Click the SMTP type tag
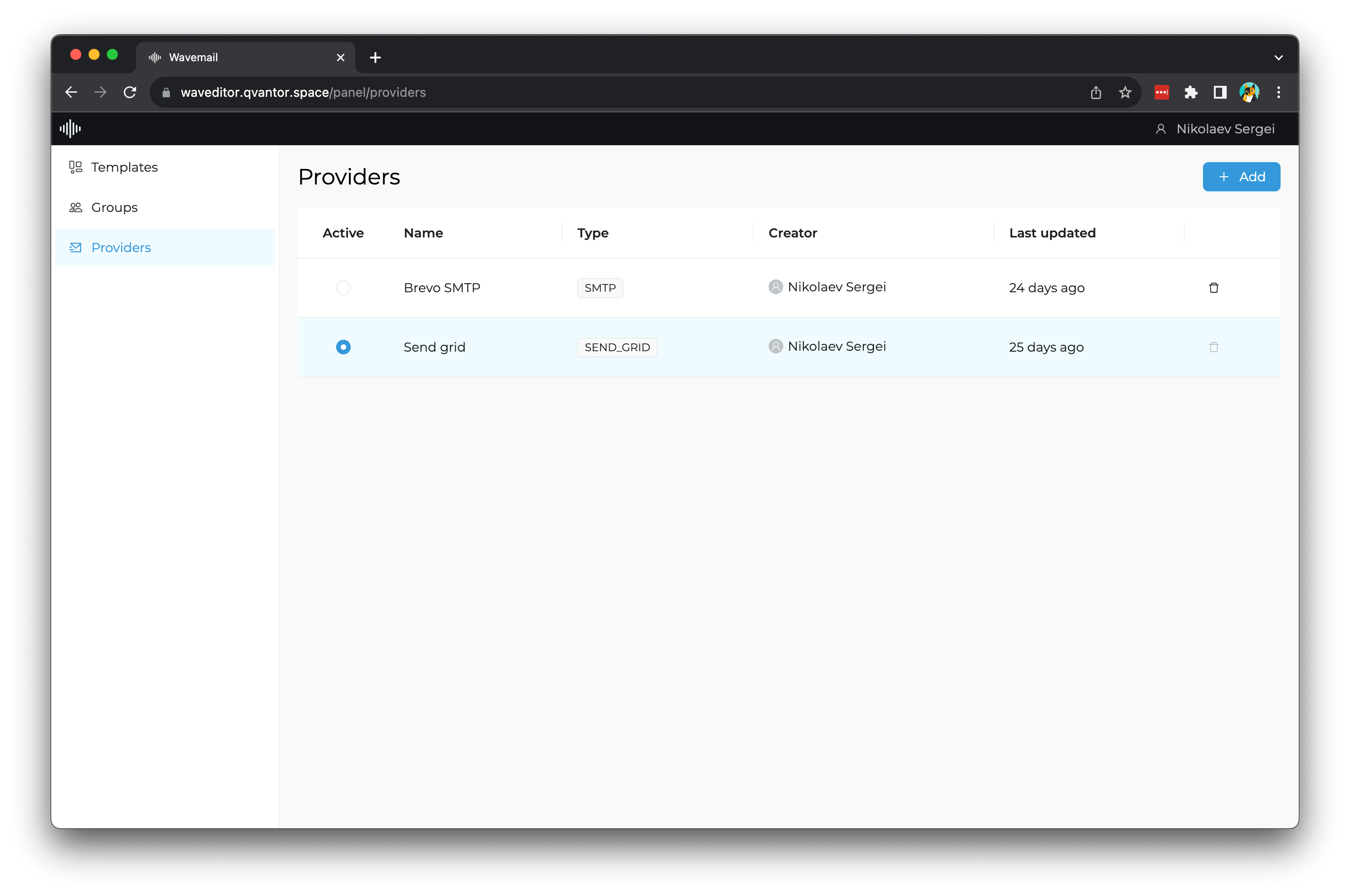 click(x=600, y=287)
